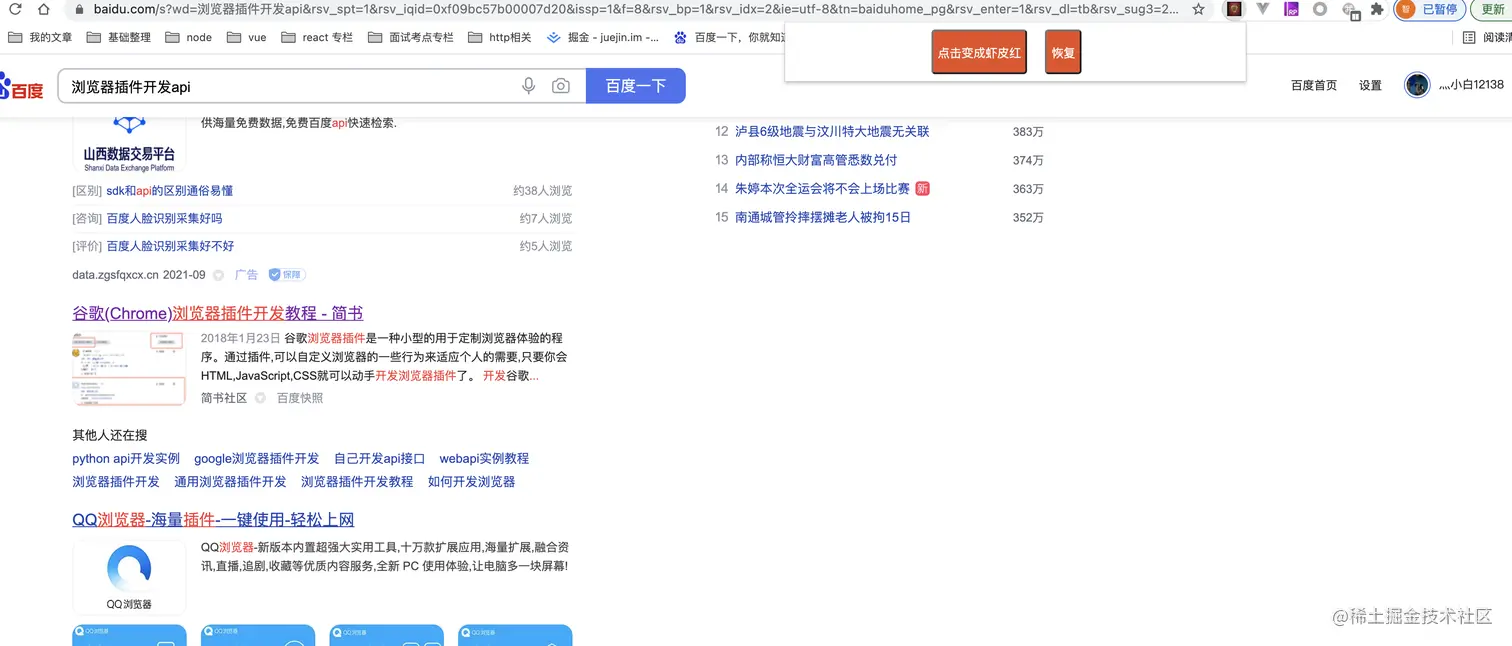1512x646 pixels.
Task: Open the vue bookmark folder
Action: [247, 37]
